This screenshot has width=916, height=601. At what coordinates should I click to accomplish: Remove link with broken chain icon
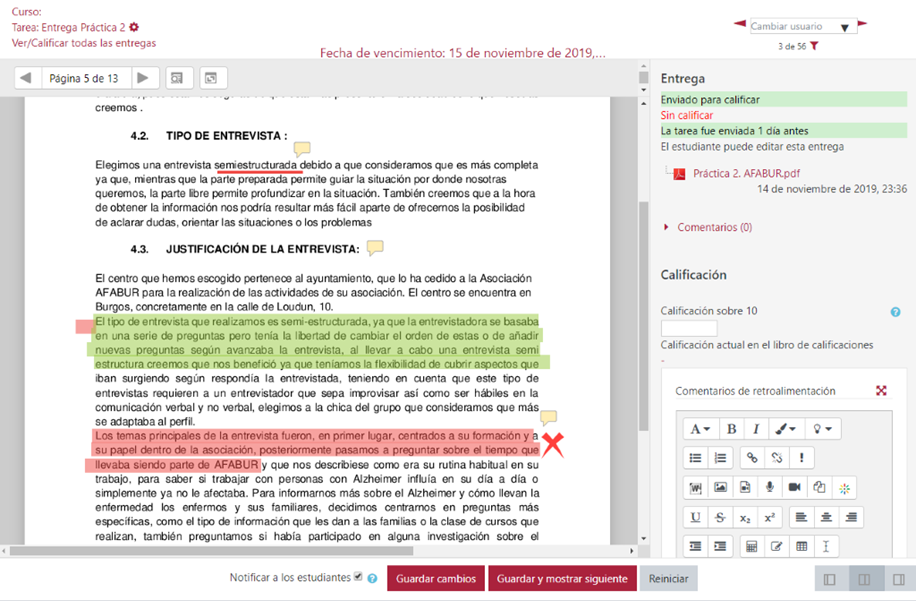(x=776, y=458)
